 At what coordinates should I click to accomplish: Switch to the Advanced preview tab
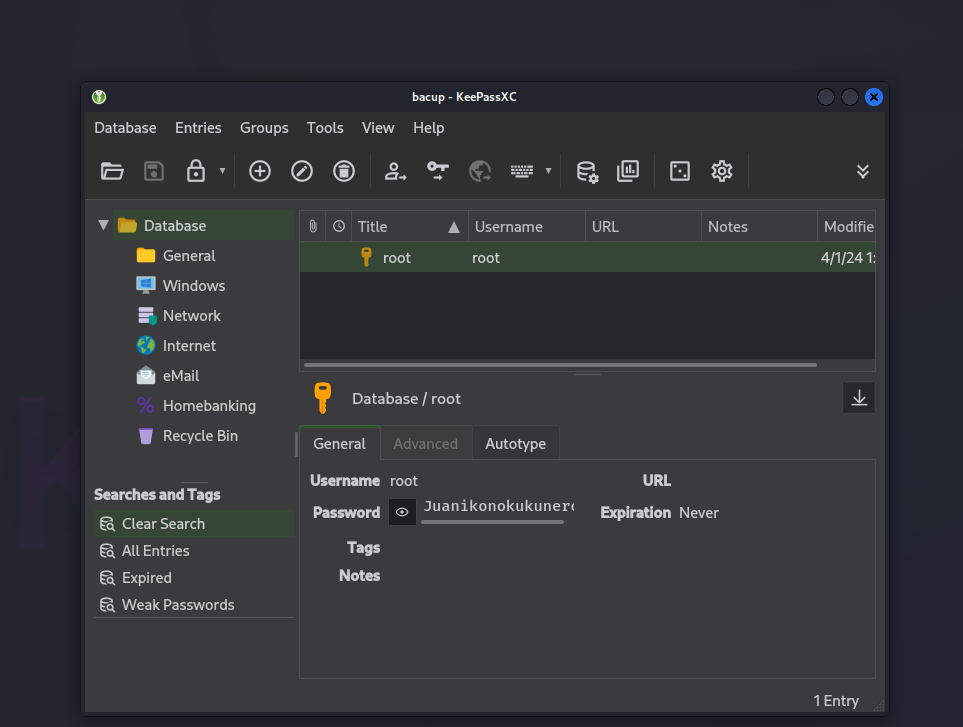coord(426,443)
